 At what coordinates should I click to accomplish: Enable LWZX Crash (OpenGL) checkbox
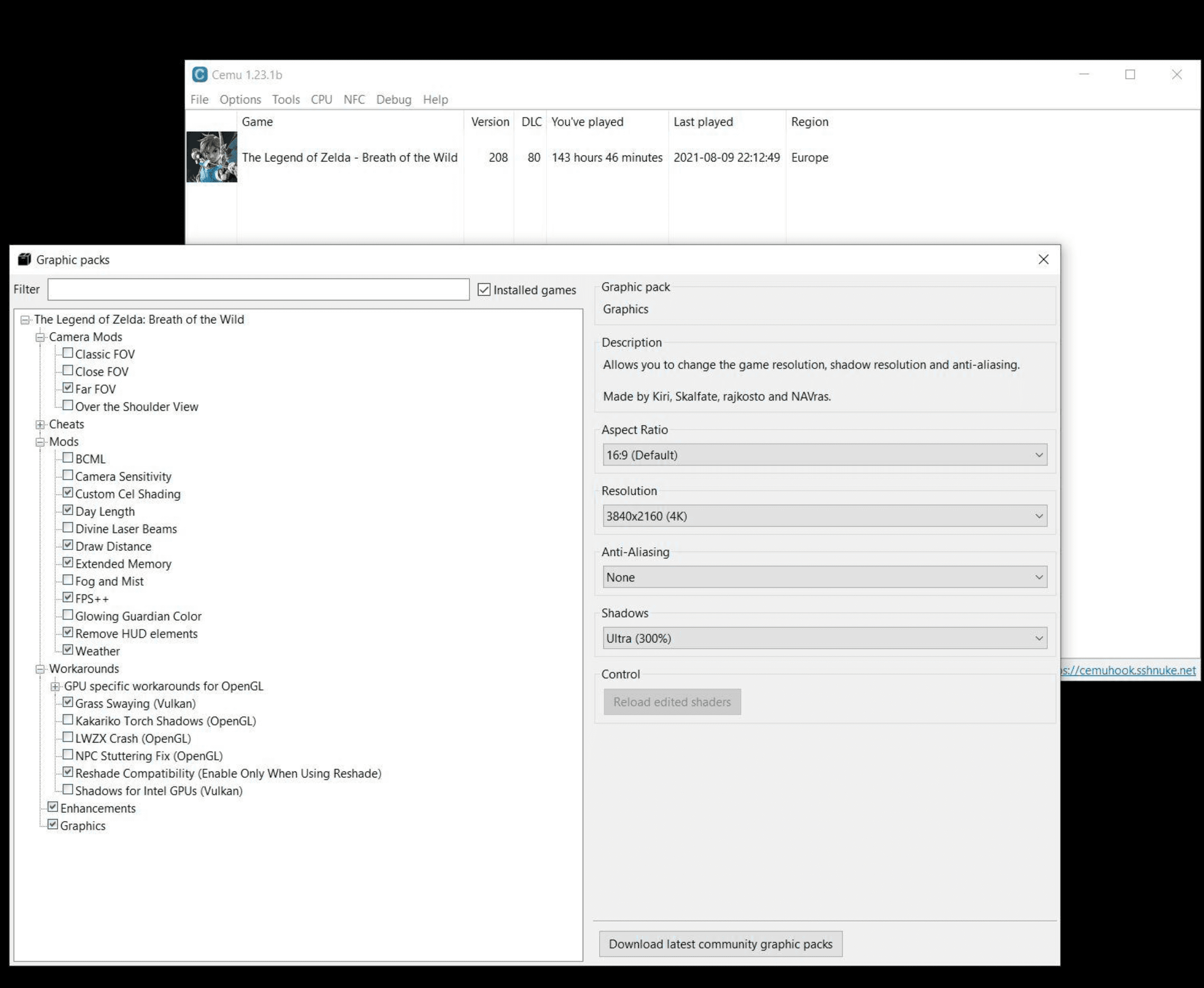pos(68,737)
